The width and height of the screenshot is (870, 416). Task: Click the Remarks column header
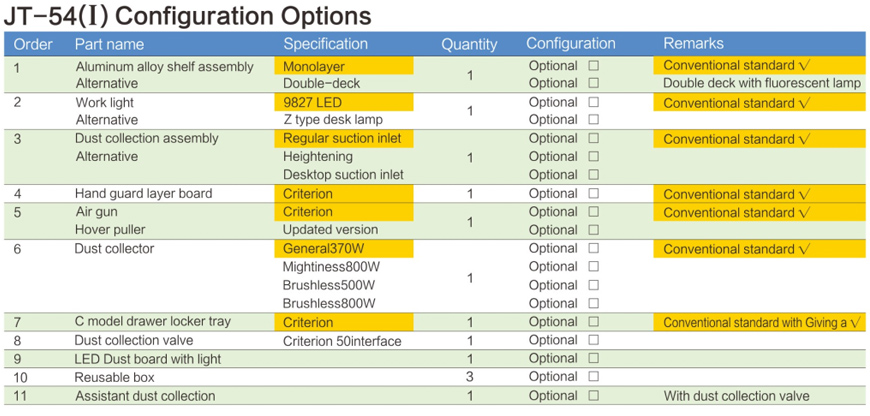click(x=693, y=44)
